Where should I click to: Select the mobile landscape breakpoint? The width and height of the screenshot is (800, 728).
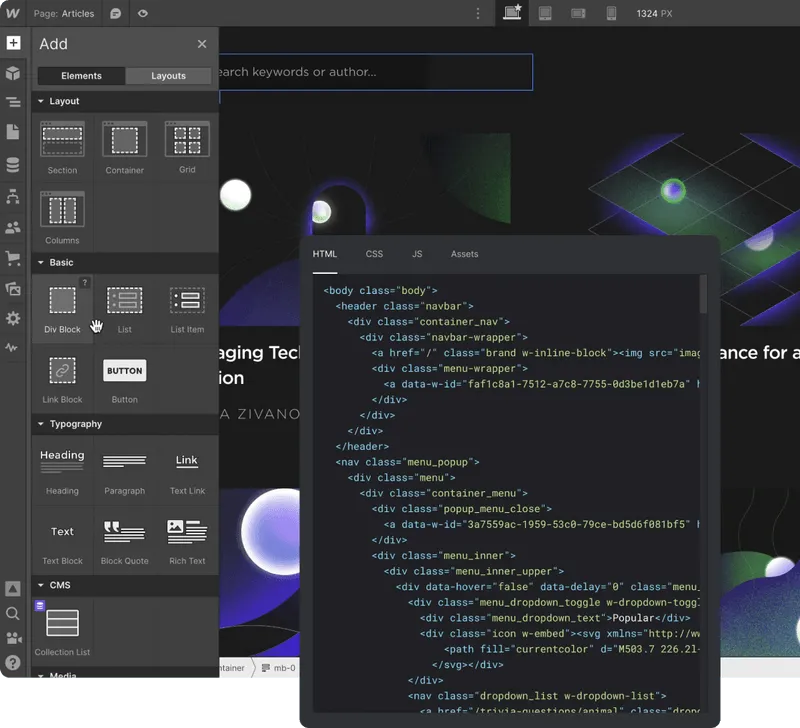(578, 13)
